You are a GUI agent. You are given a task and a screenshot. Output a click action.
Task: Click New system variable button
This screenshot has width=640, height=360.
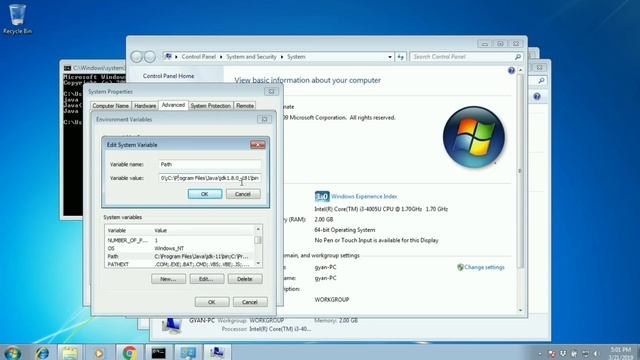pyautogui.click(x=168, y=279)
